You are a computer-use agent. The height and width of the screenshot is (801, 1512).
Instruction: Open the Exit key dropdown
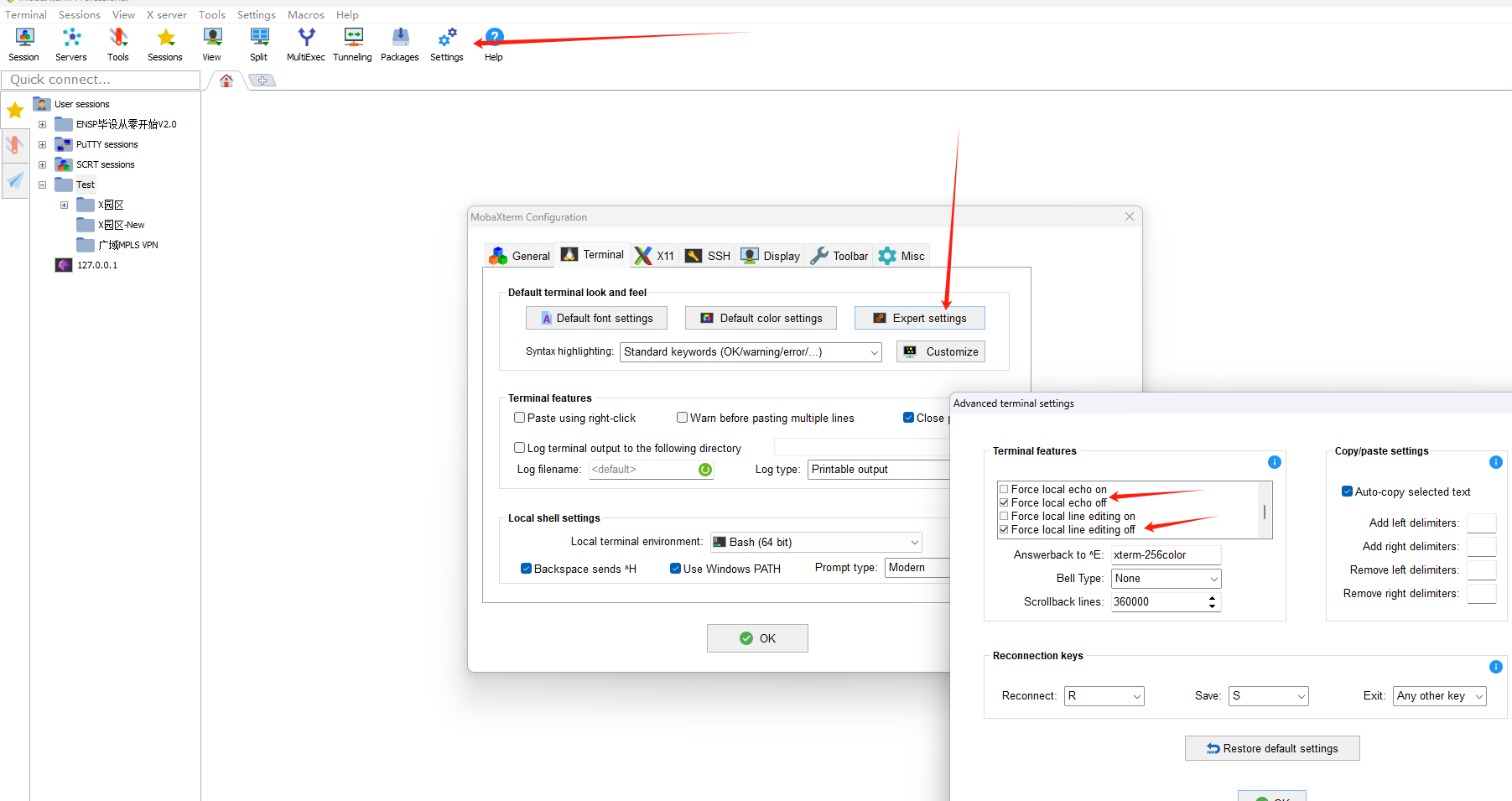pyautogui.click(x=1440, y=696)
